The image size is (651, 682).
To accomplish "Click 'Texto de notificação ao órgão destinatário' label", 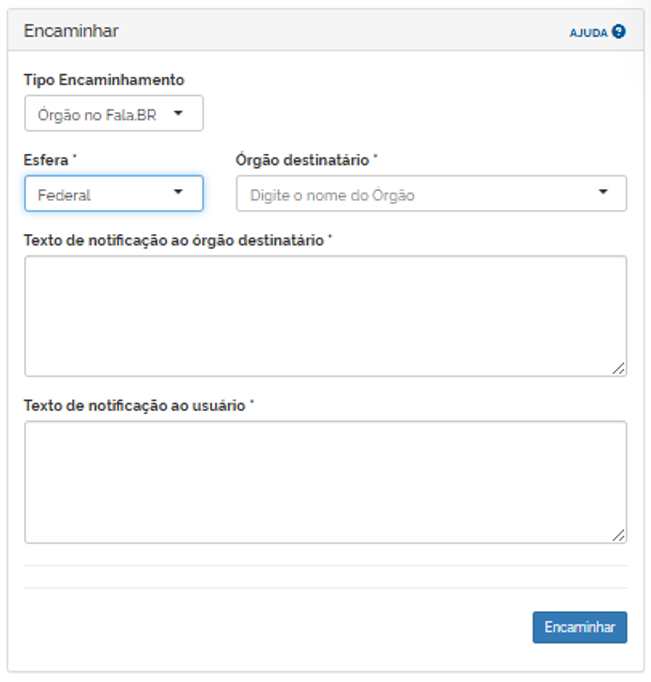I will (x=177, y=240).
